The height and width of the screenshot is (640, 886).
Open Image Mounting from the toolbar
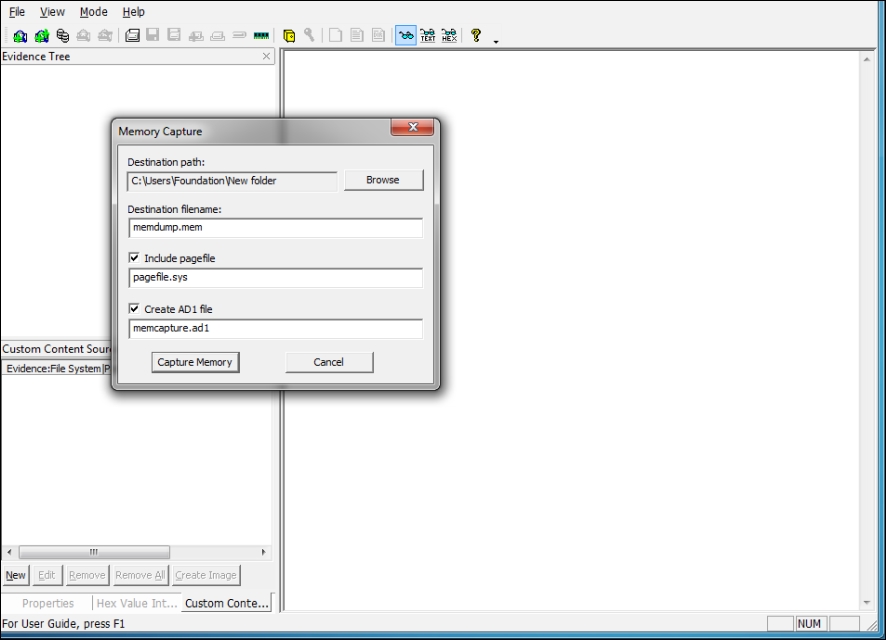click(x=63, y=36)
